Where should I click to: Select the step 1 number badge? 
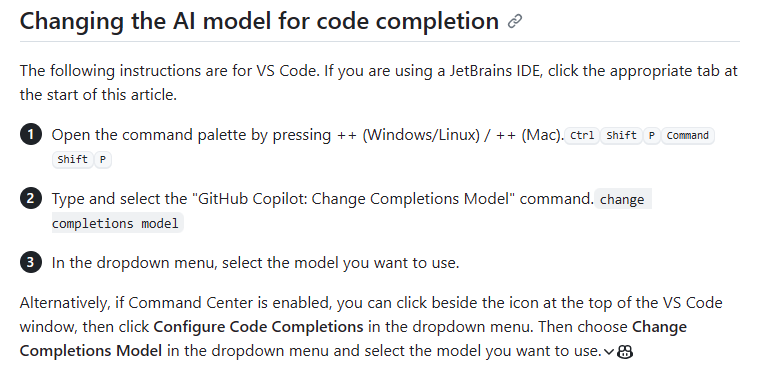pos(30,135)
